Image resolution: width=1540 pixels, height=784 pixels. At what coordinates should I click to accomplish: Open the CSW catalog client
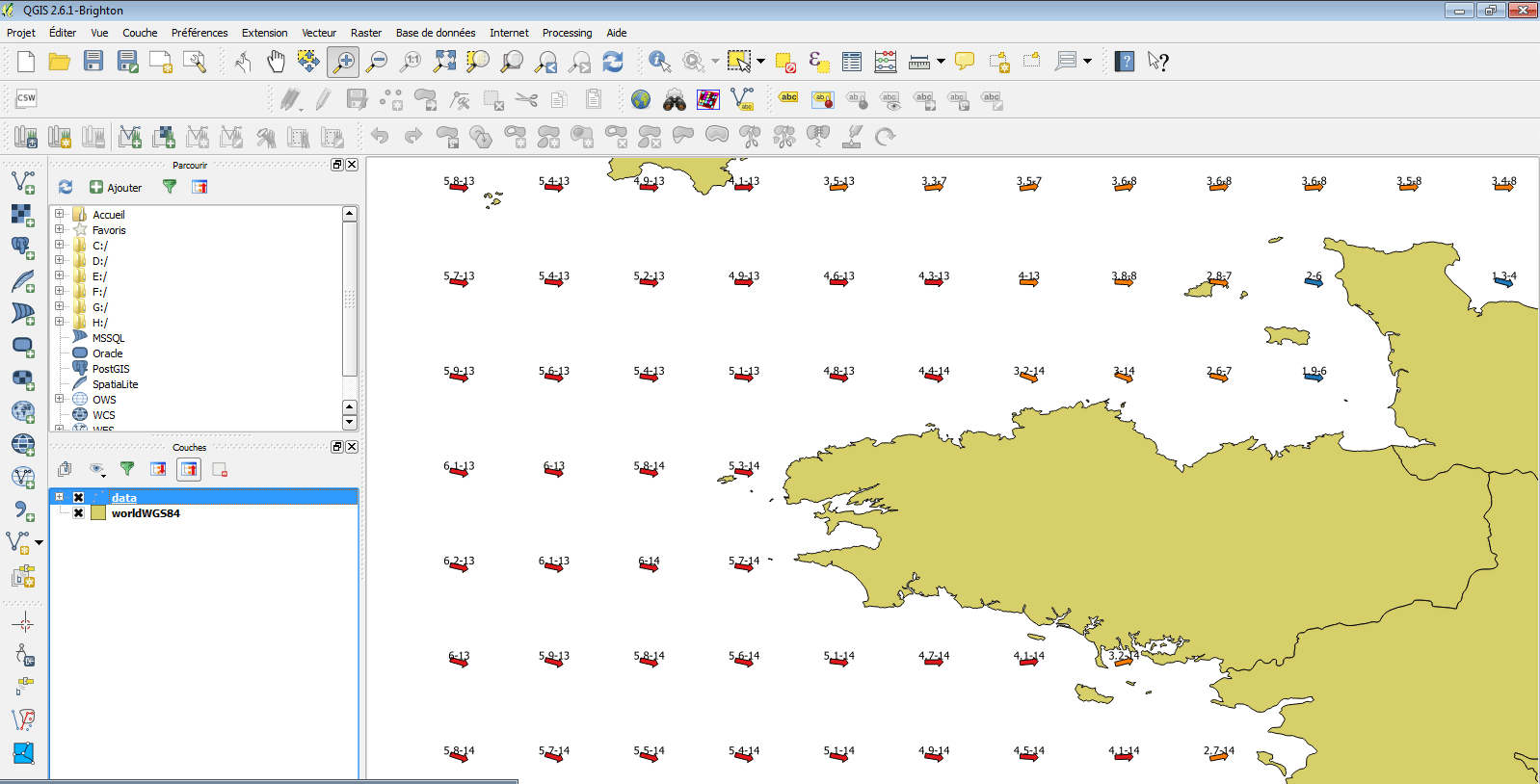[26, 98]
